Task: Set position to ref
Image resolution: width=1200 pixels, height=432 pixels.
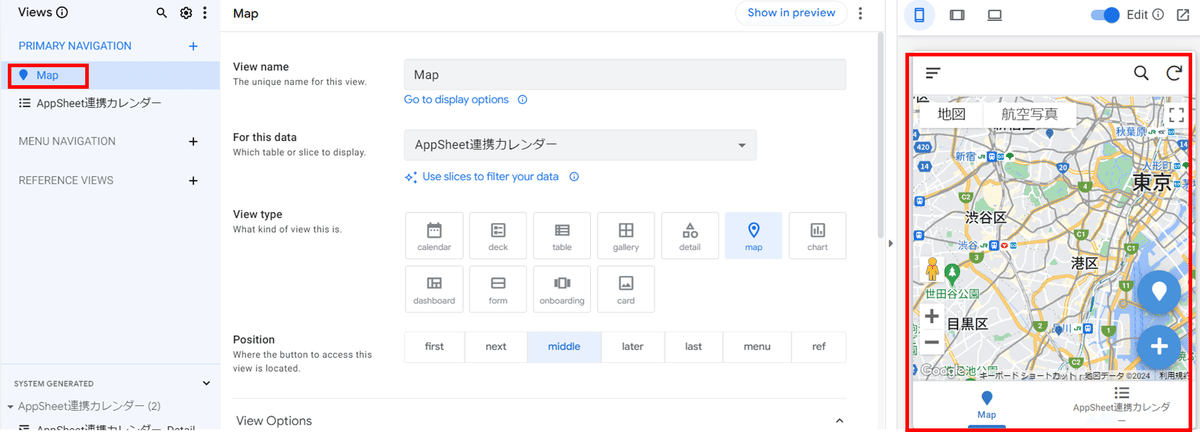Action: coord(819,347)
